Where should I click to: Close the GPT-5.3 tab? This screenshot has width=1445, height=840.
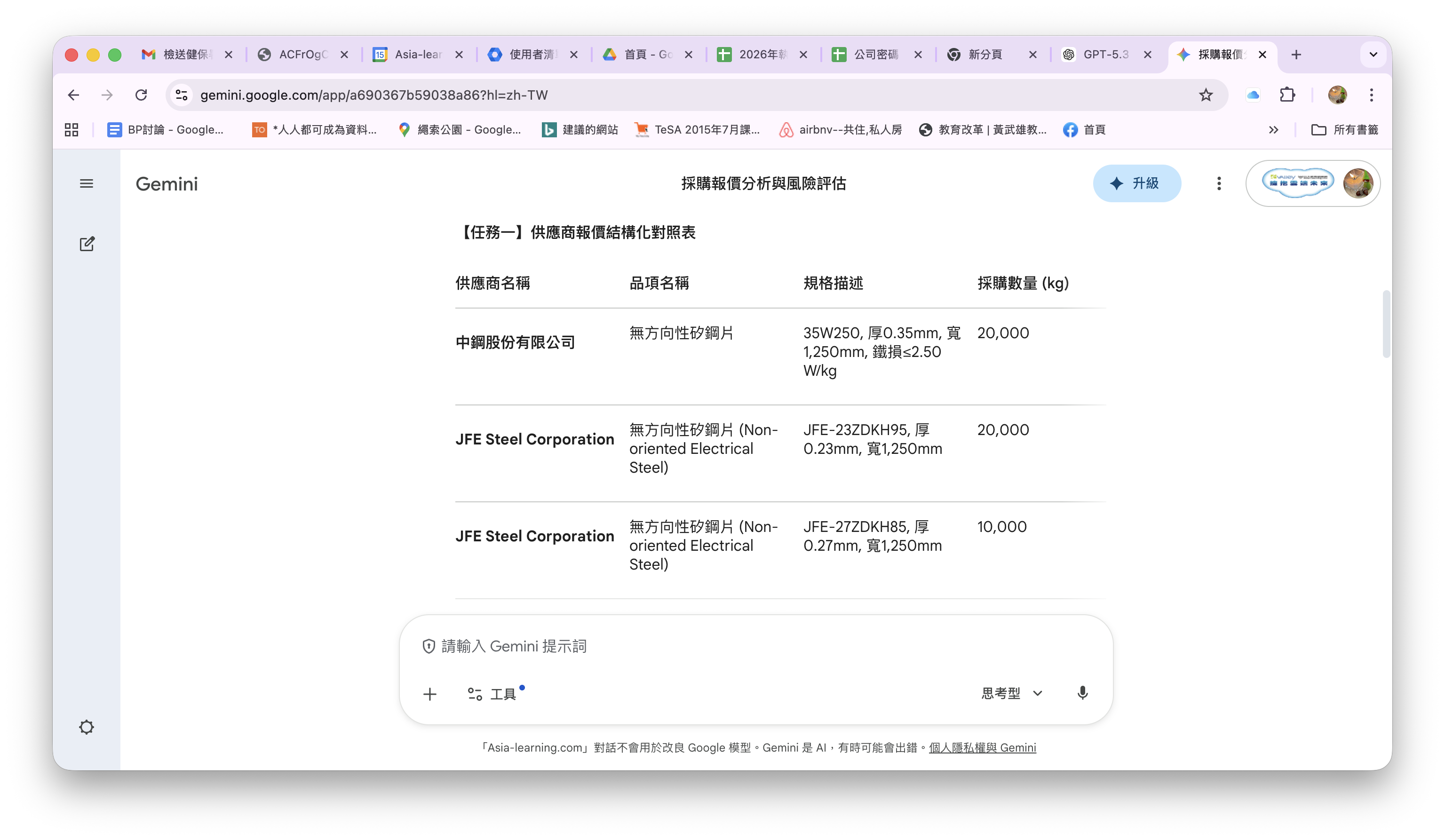(x=1147, y=55)
